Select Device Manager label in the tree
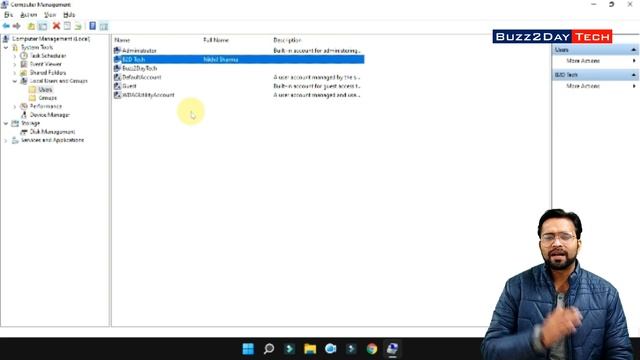The image size is (640, 360). point(49,115)
